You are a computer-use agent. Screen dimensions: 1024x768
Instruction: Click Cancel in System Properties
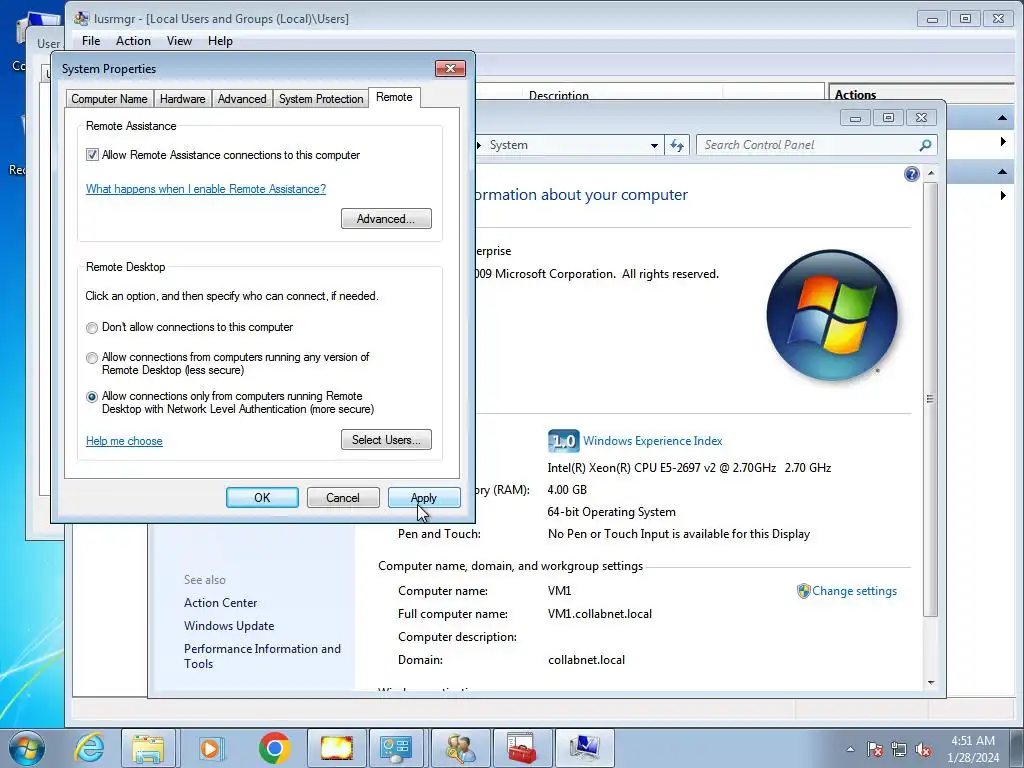(343, 498)
